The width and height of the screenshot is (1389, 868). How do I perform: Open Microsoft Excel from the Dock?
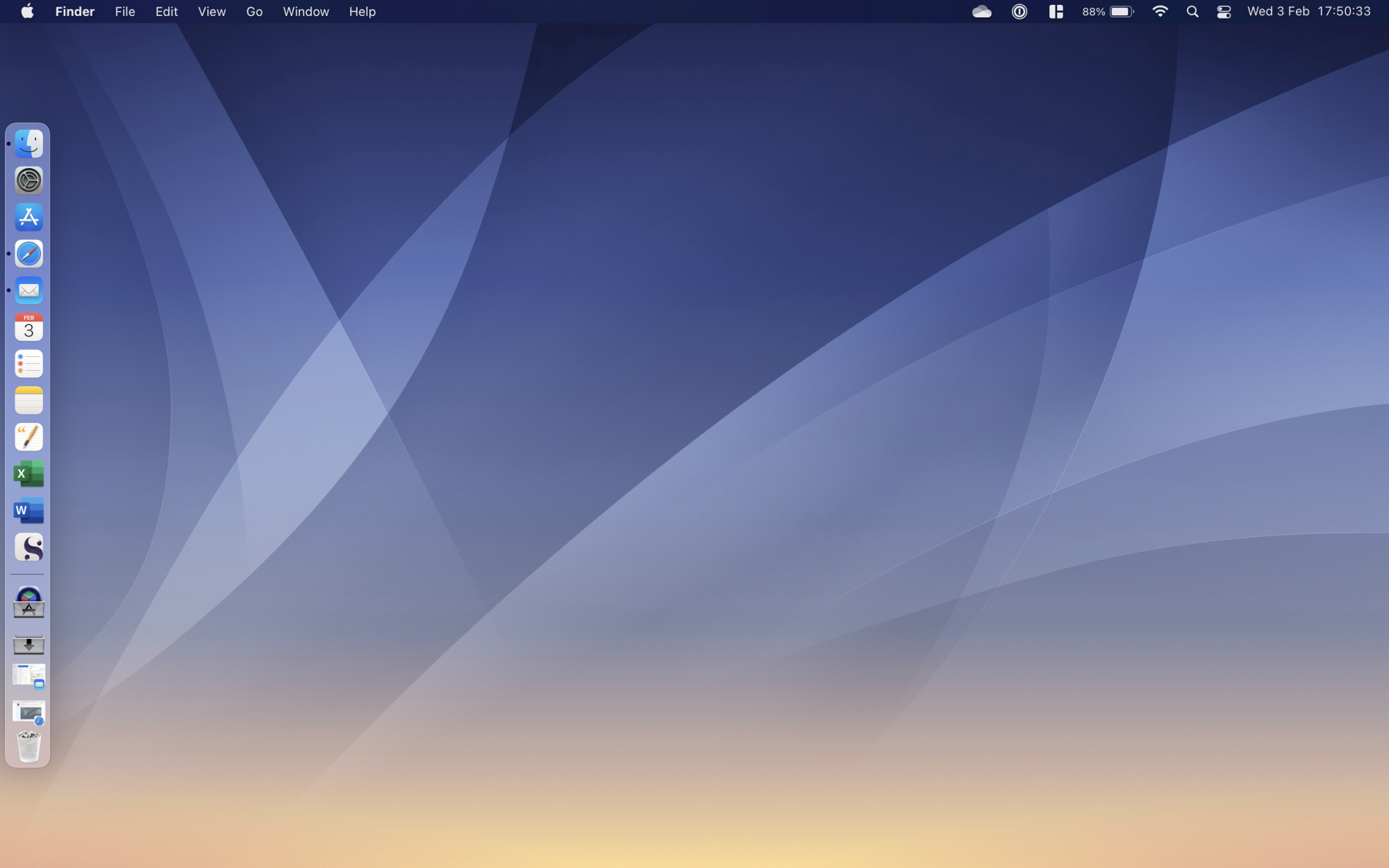[28, 474]
